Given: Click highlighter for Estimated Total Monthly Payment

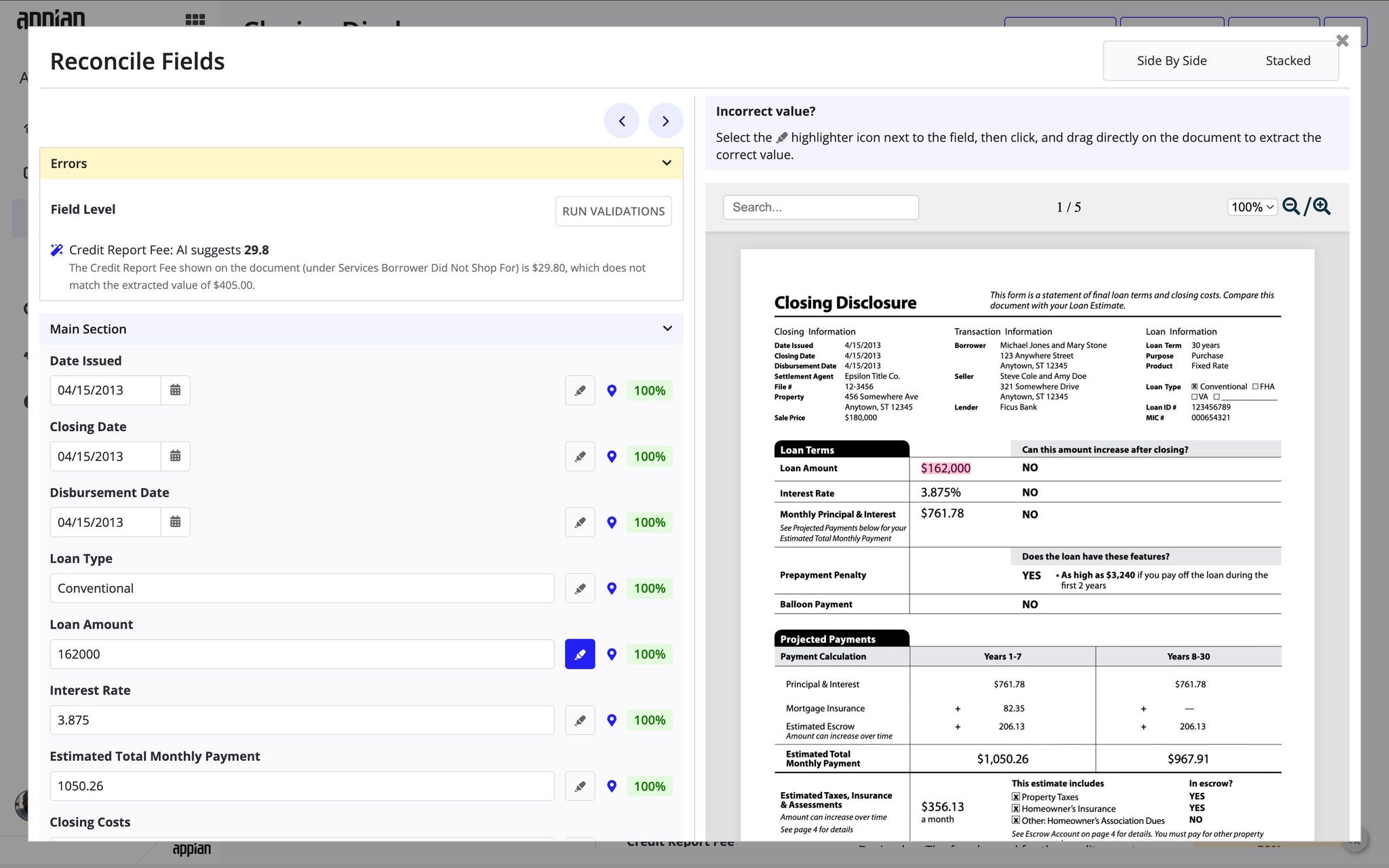Looking at the screenshot, I should (580, 787).
